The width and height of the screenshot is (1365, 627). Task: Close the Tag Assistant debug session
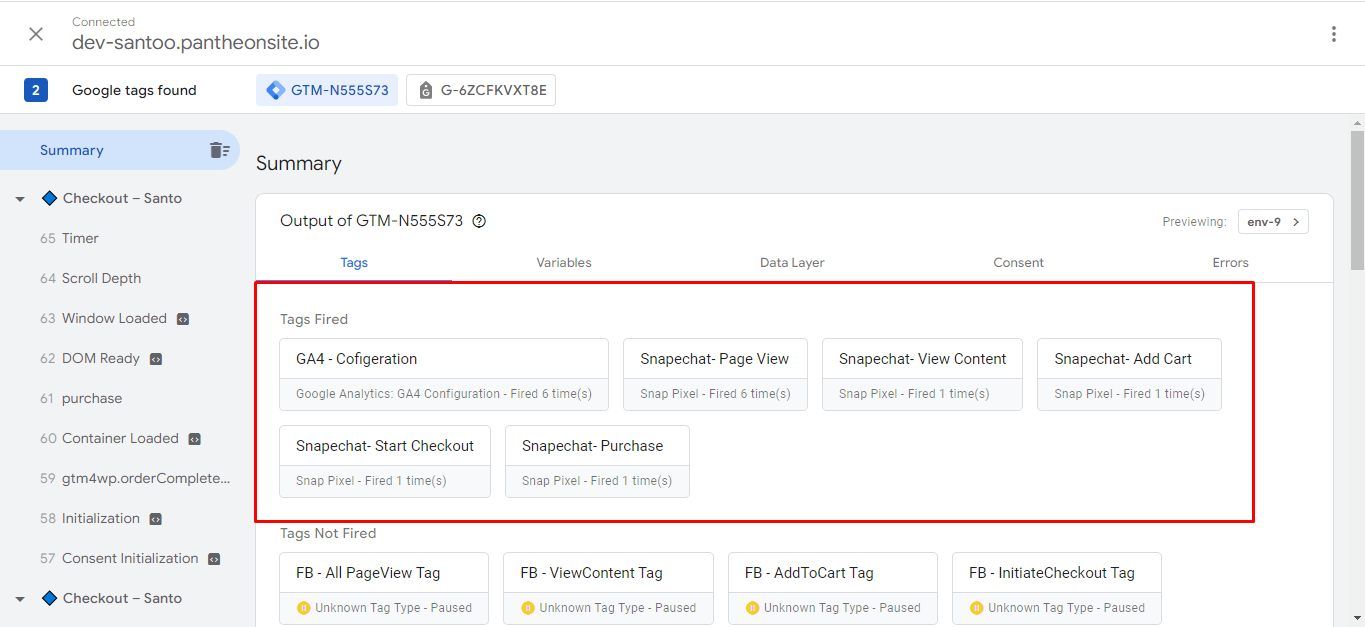tap(36, 34)
